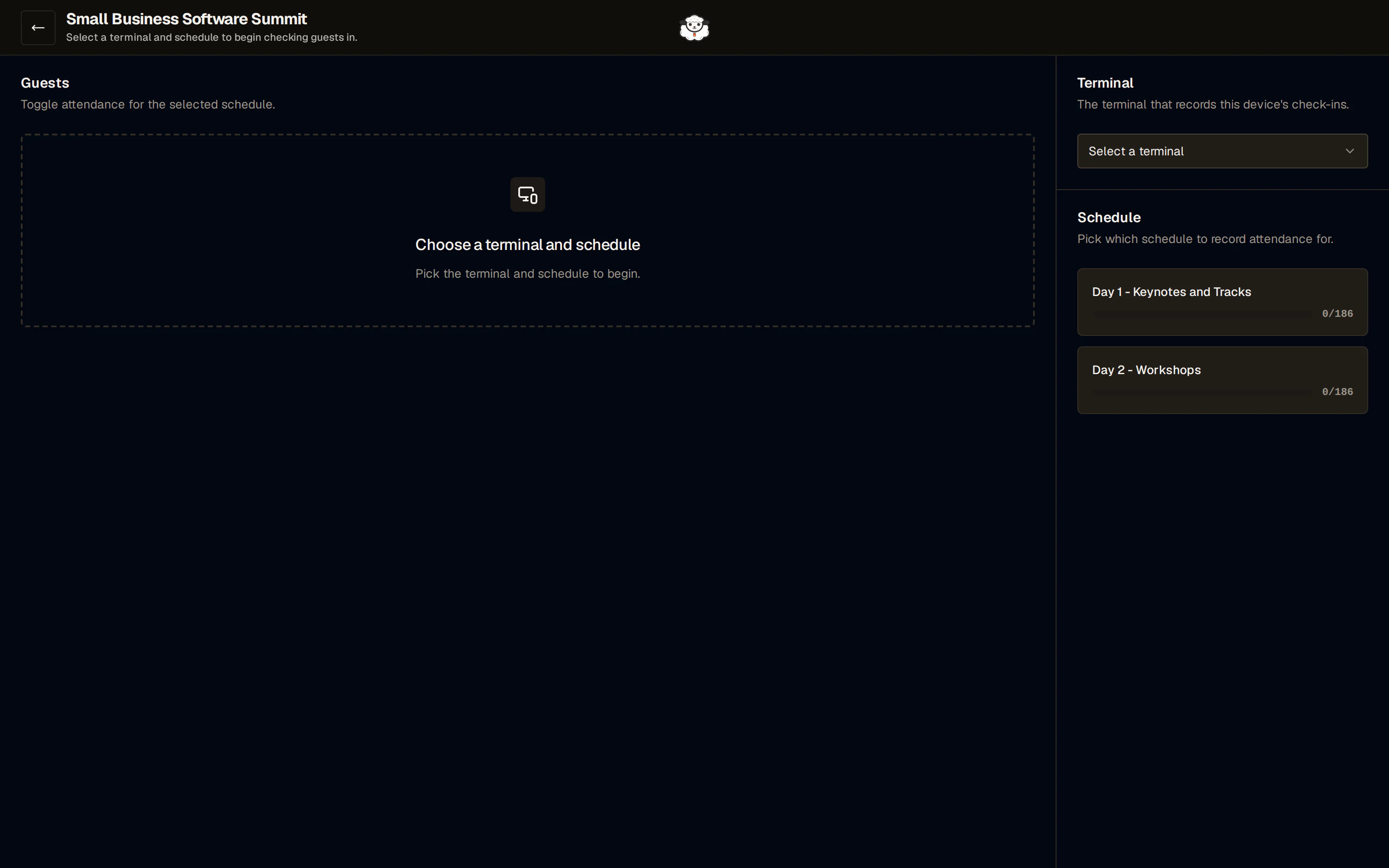Click Pick which schedule to record attendance text
The height and width of the screenshot is (868, 1389).
pos(1205,239)
